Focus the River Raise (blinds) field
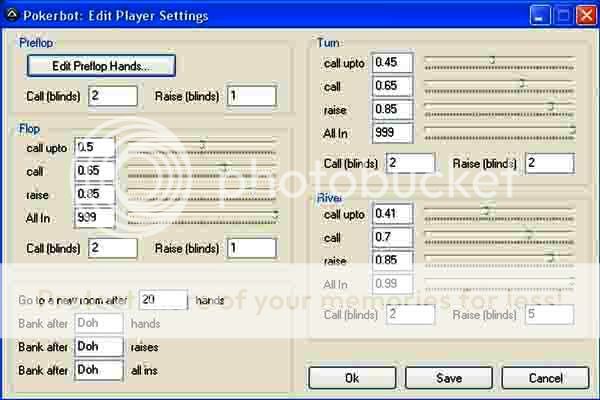The width and height of the screenshot is (600, 400). pos(549,314)
